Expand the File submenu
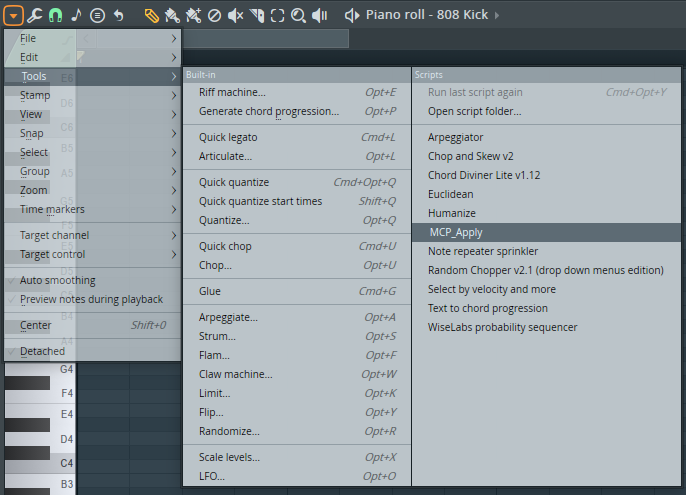The width and height of the screenshot is (686, 495). pos(92,39)
